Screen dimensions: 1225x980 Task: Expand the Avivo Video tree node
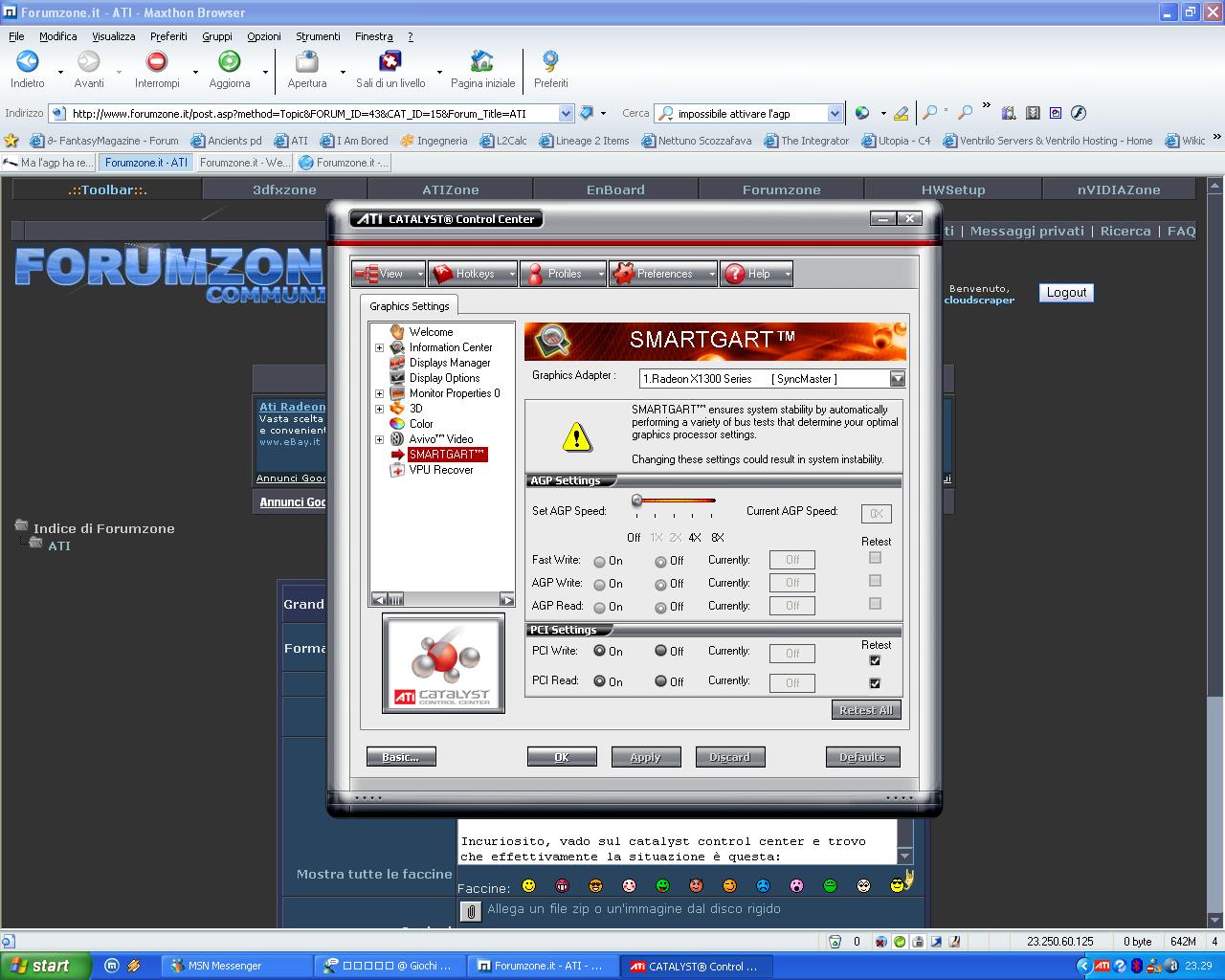(x=379, y=440)
